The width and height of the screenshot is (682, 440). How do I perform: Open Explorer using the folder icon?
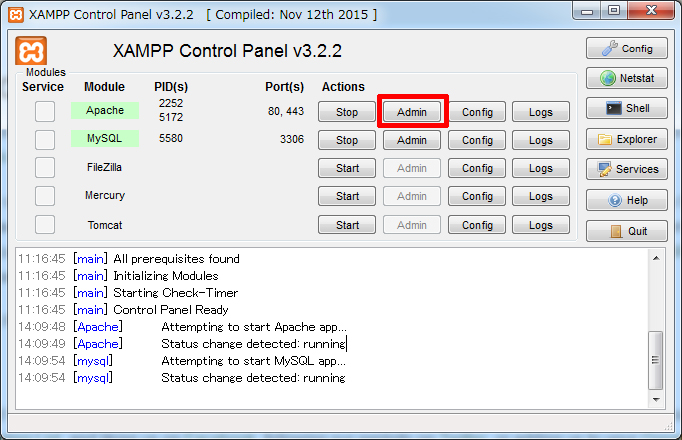point(626,139)
